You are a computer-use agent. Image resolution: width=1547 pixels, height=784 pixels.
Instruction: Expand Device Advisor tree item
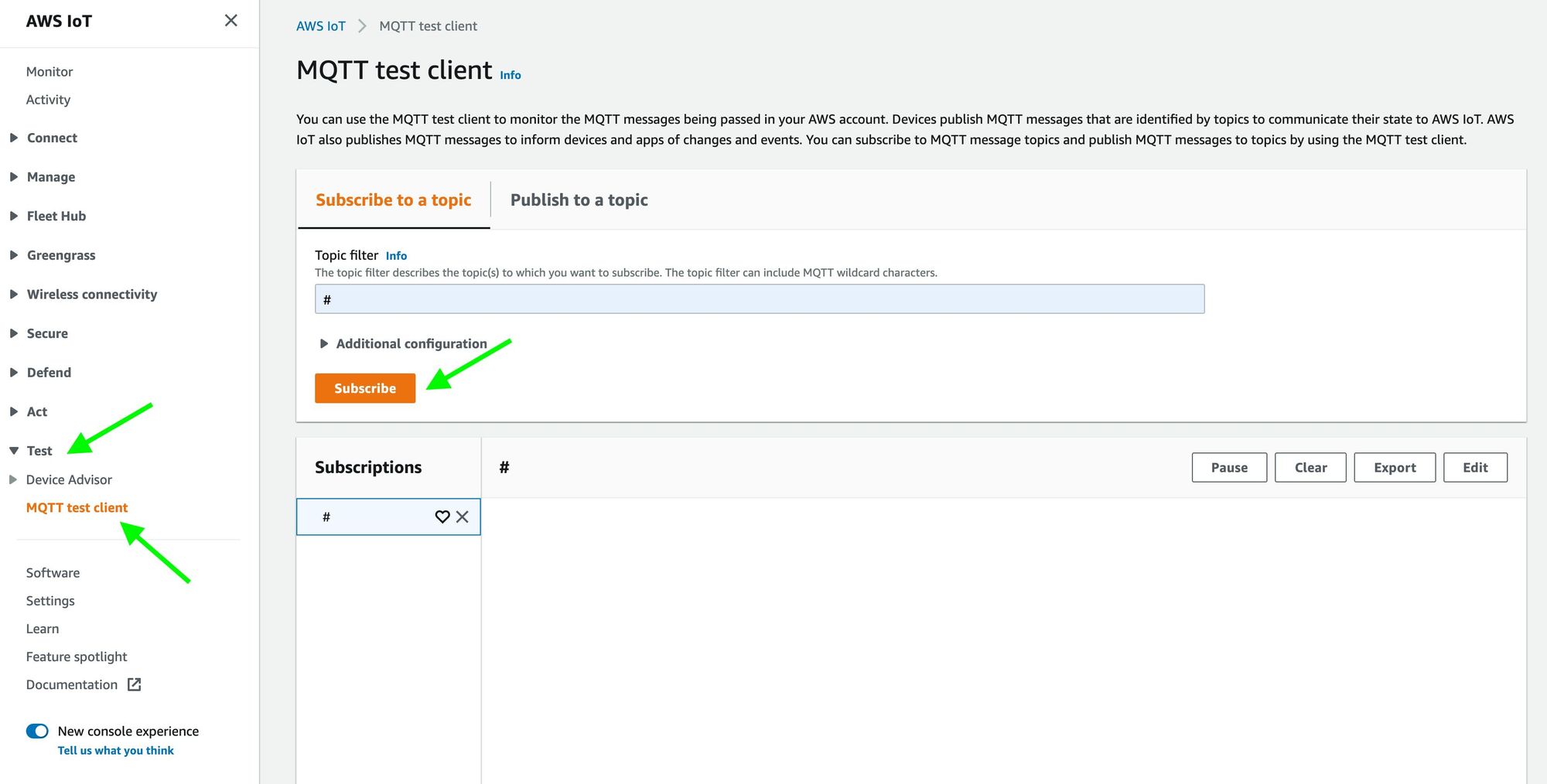pos(13,479)
